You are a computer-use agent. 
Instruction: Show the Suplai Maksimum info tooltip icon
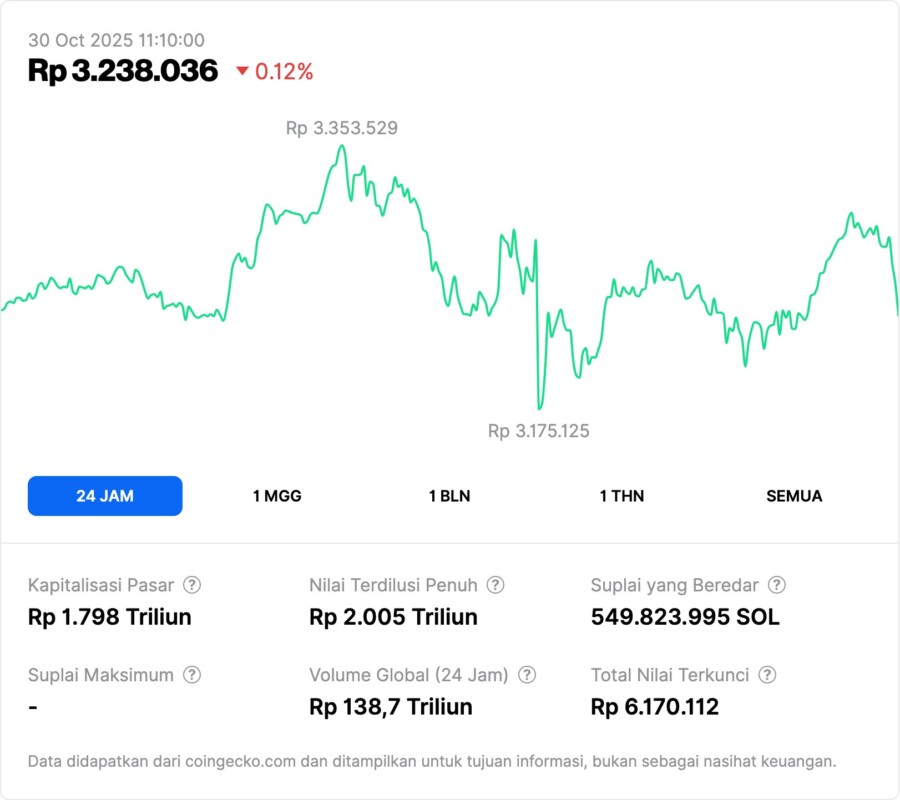[191, 675]
